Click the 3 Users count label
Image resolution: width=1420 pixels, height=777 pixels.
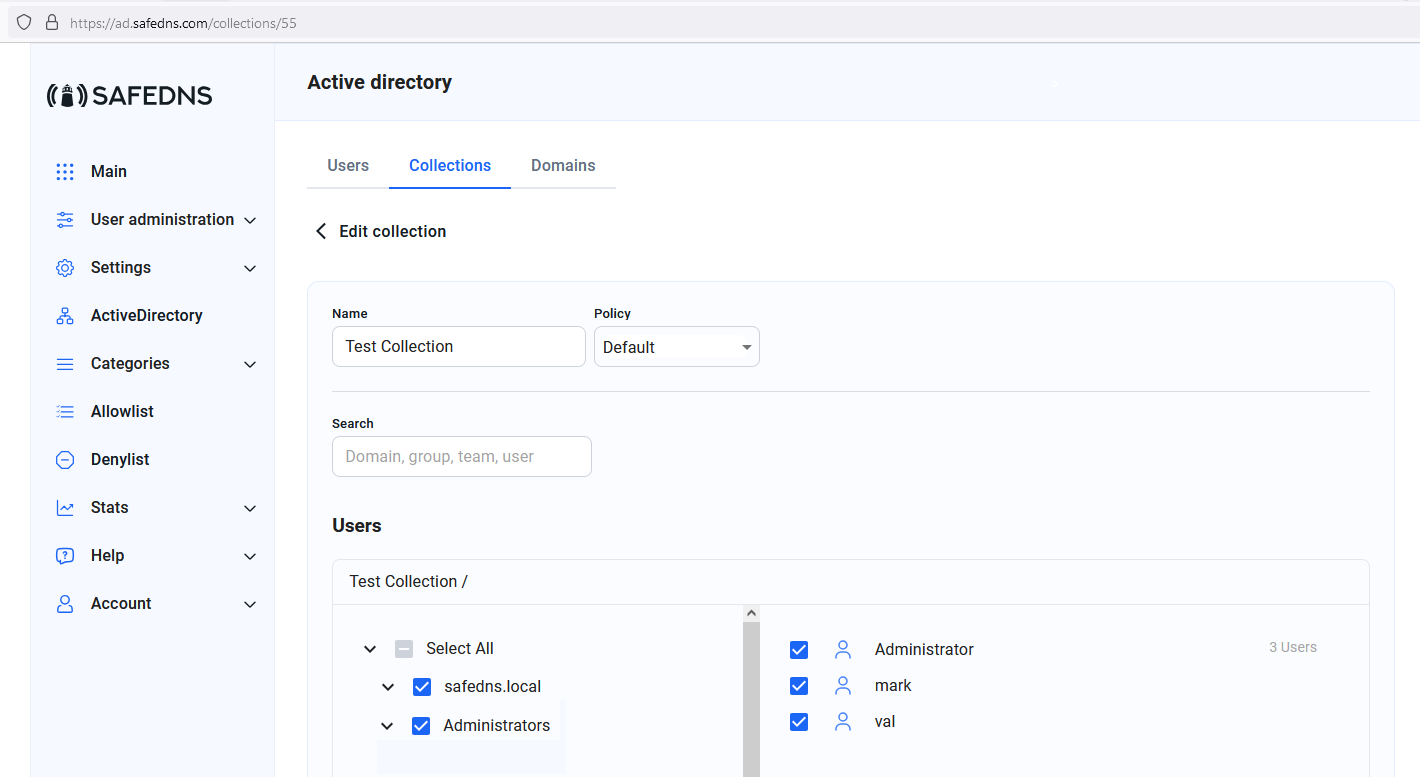pyautogui.click(x=1293, y=647)
